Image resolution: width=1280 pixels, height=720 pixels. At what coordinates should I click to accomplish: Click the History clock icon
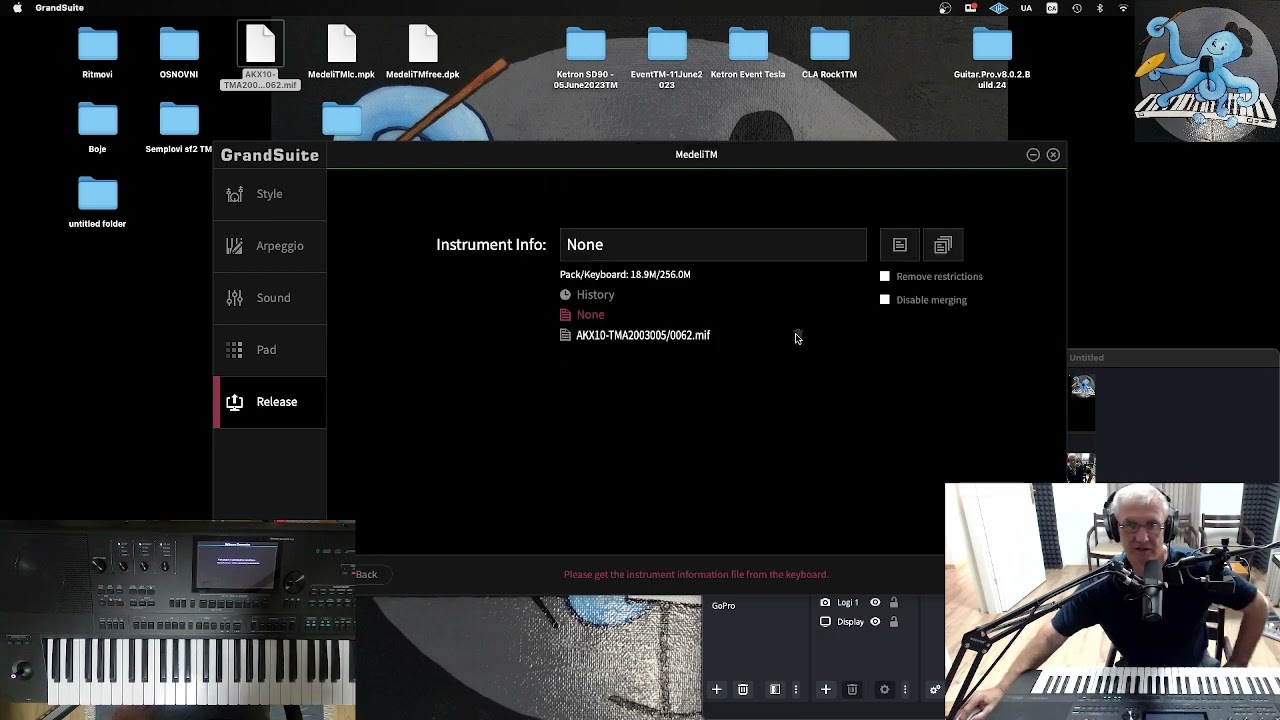coord(565,295)
